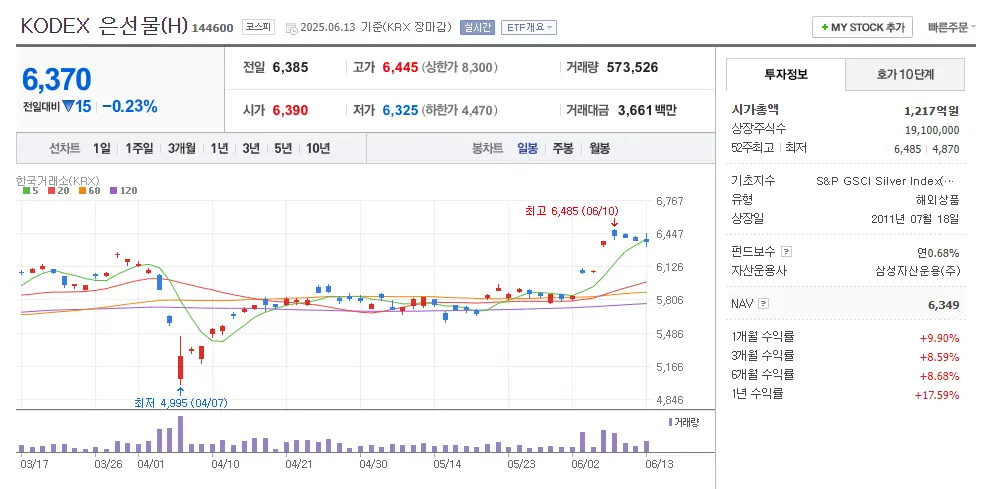Click the green 5-day moving average legend
The width and height of the screenshot is (995, 489).
tap(28, 190)
